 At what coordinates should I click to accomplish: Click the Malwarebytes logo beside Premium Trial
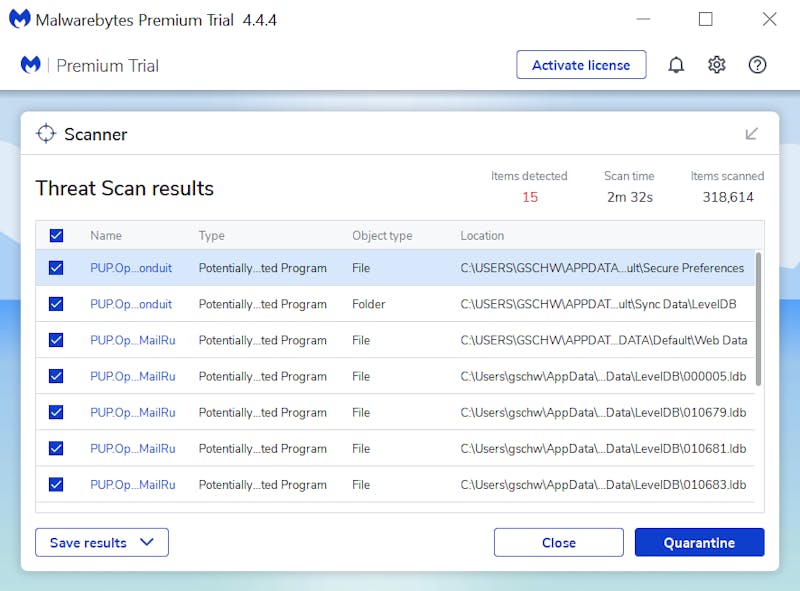(31, 65)
